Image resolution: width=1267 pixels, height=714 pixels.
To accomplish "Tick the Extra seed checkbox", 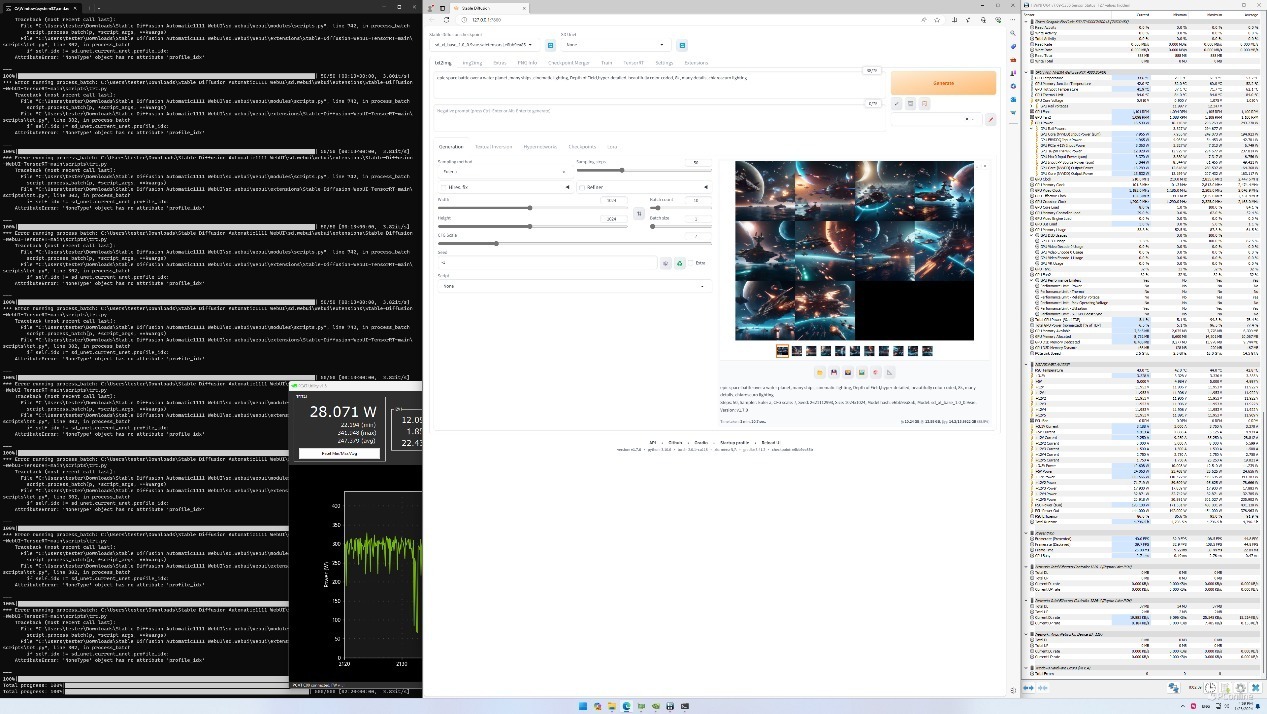I will [691, 263].
